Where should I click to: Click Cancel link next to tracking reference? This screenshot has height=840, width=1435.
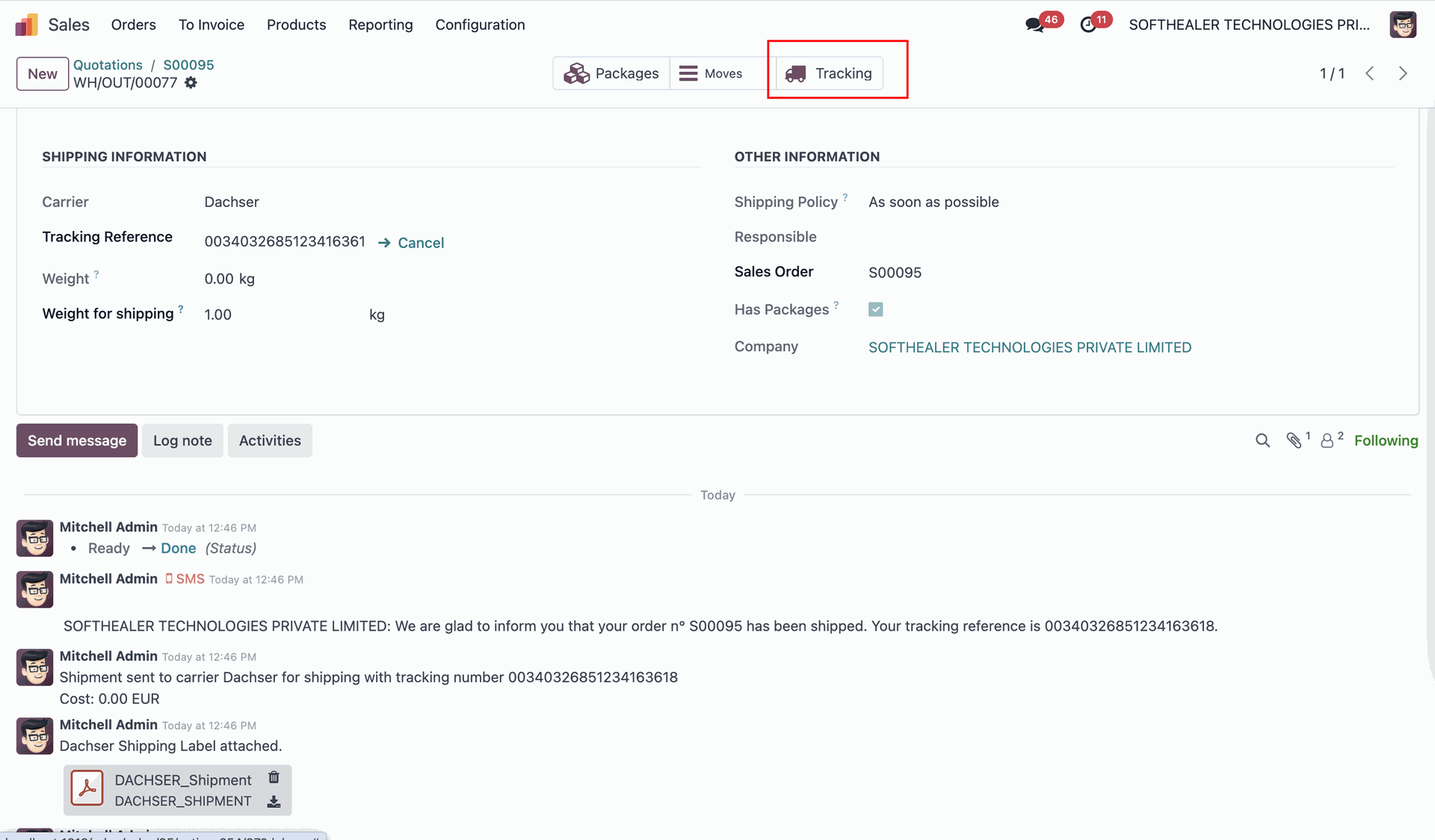coord(420,243)
